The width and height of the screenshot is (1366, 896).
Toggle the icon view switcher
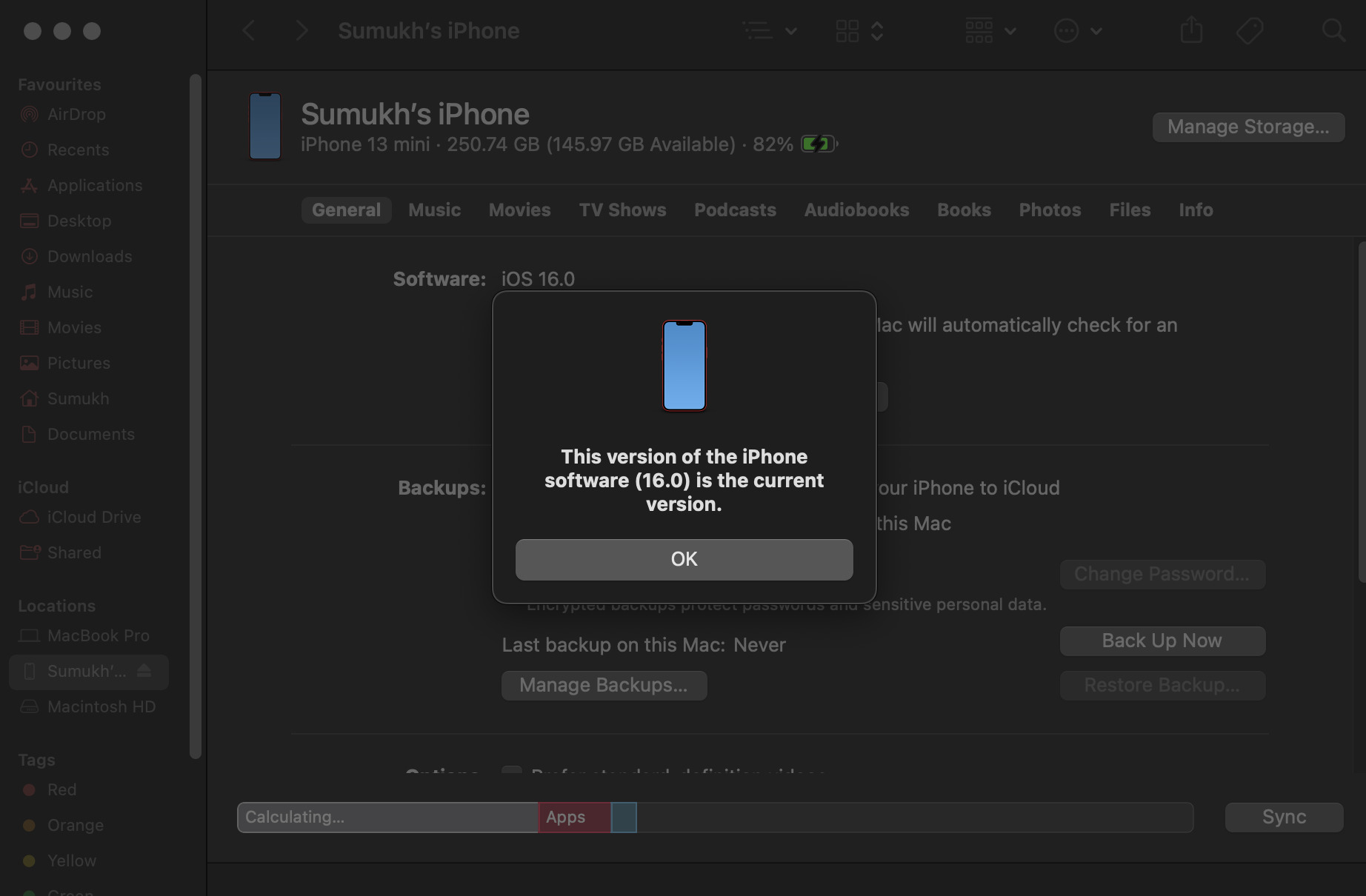(x=859, y=31)
